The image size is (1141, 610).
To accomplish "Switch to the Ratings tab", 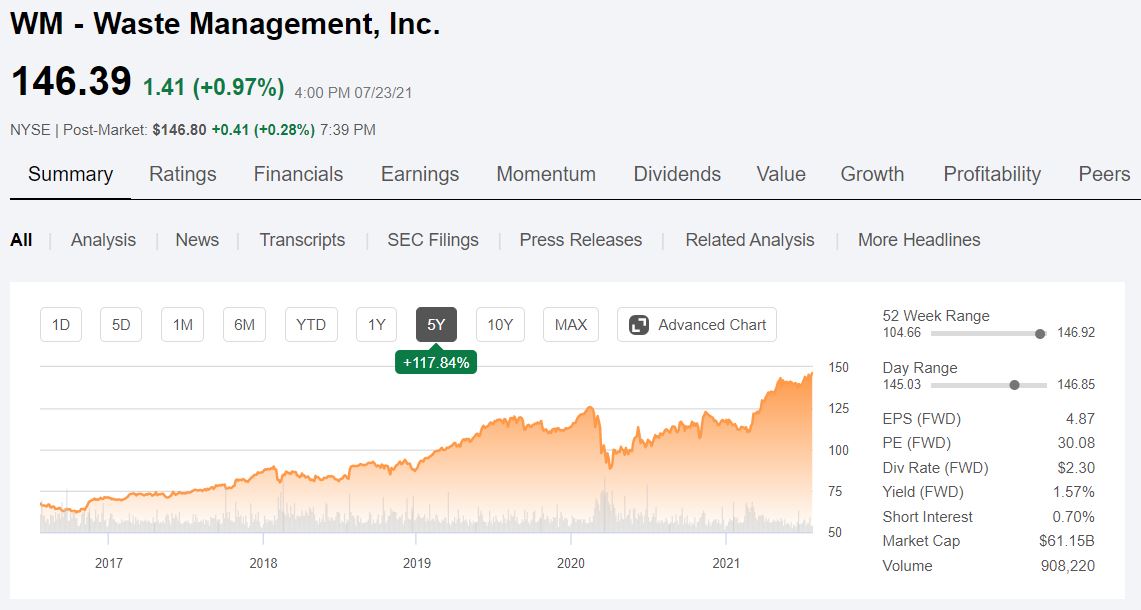I will (x=183, y=174).
